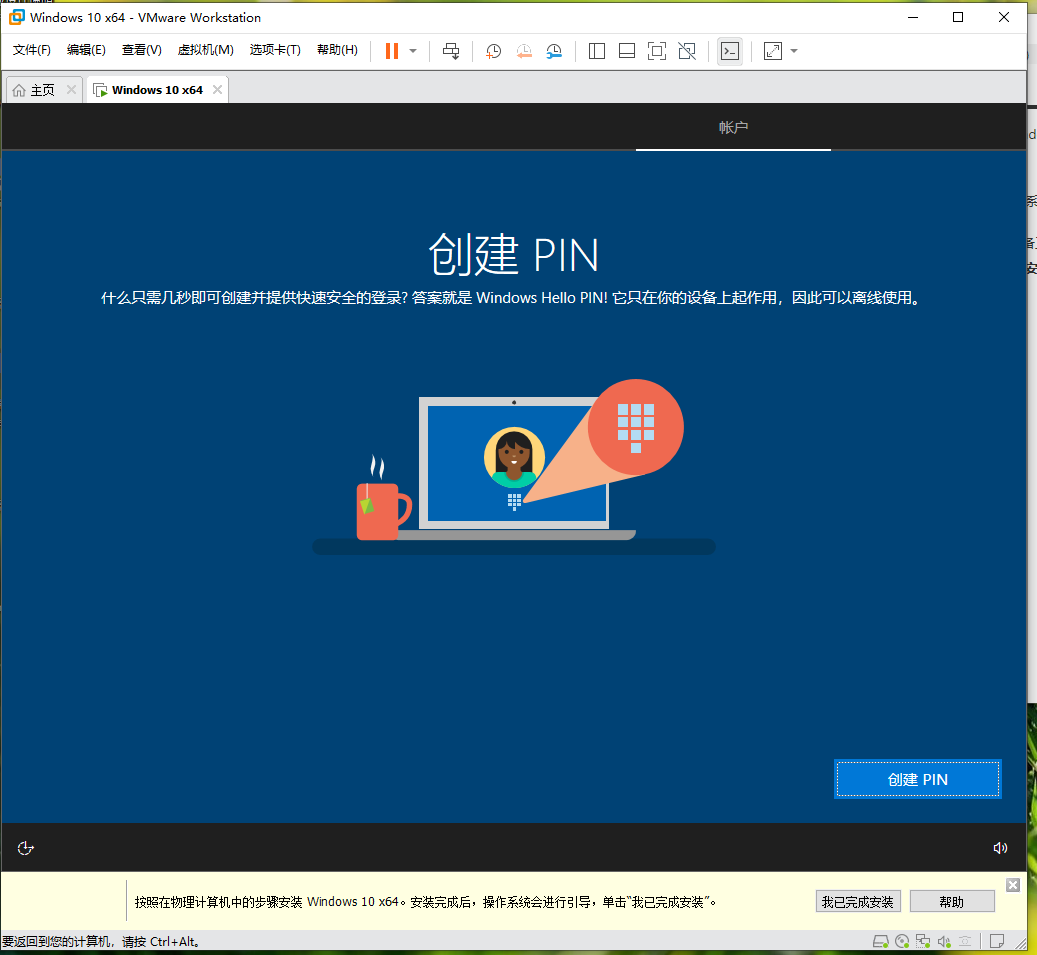1037x955 pixels.
Task: Click the 创建 PIN heading text
Action: 514,255
